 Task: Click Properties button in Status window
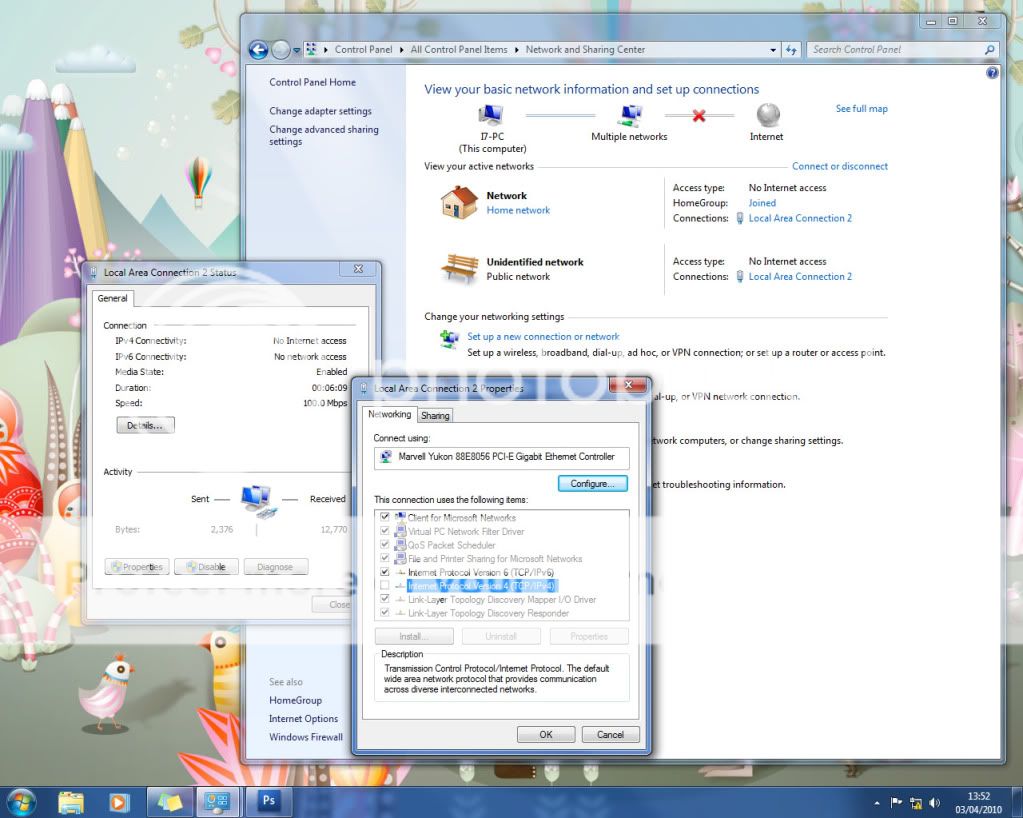coord(137,567)
